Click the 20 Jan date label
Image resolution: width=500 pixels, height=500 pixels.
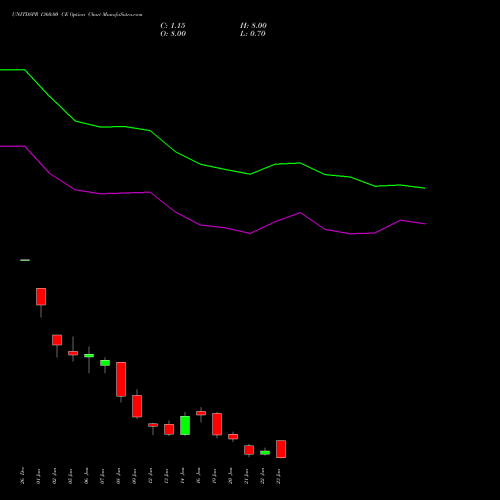[x=231, y=476]
